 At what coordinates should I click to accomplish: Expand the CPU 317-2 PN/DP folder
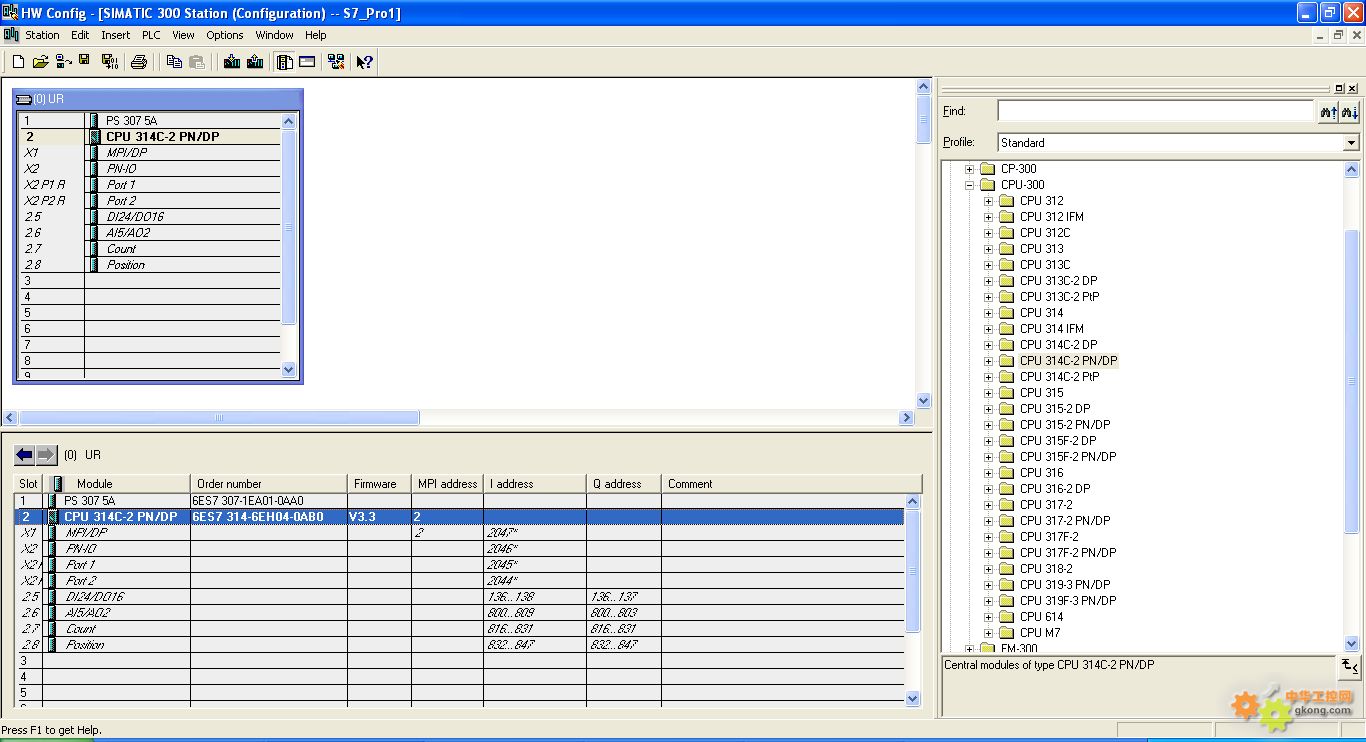click(x=988, y=521)
